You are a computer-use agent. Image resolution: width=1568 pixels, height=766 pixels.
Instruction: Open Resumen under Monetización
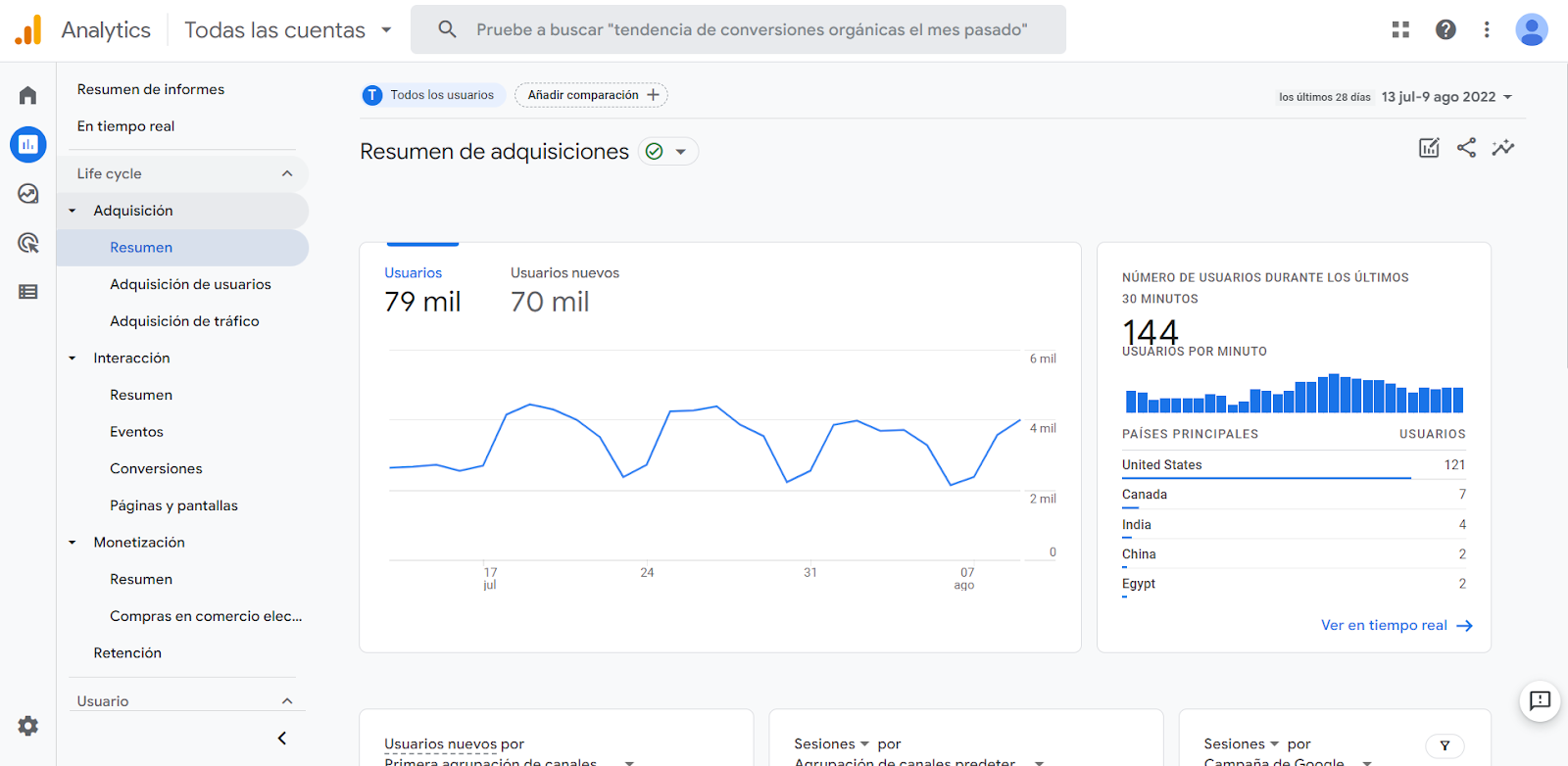coord(141,580)
